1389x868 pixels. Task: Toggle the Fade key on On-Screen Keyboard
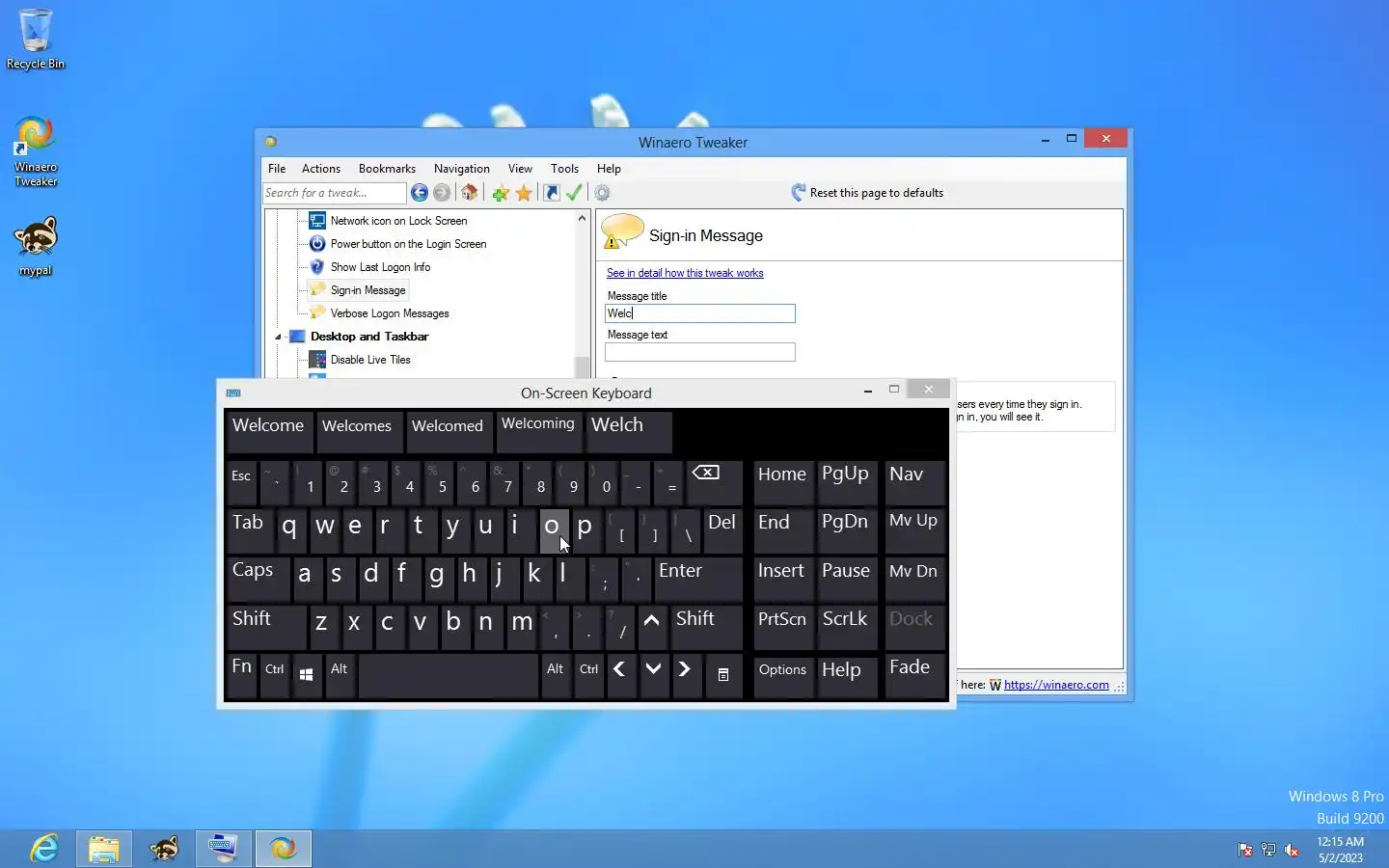point(913,675)
